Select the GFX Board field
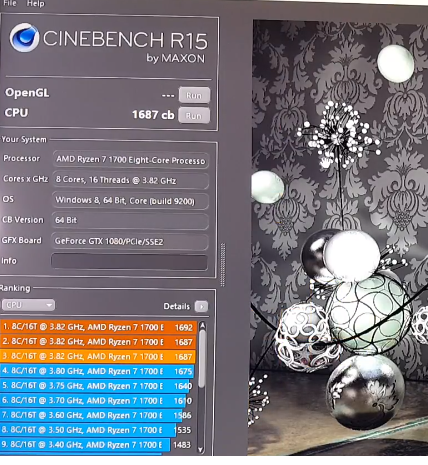Screen dimensions: 428x465 pos(130,241)
